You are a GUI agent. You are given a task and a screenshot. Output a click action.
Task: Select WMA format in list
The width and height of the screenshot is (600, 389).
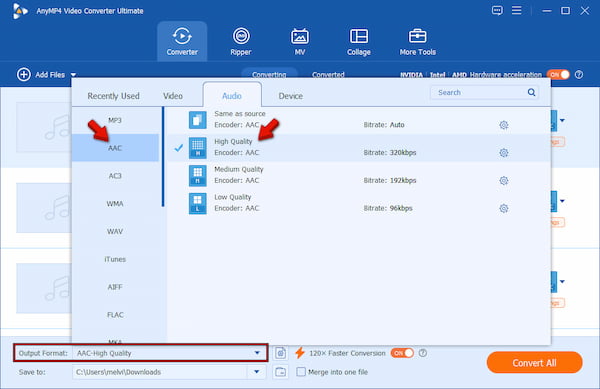coord(115,203)
